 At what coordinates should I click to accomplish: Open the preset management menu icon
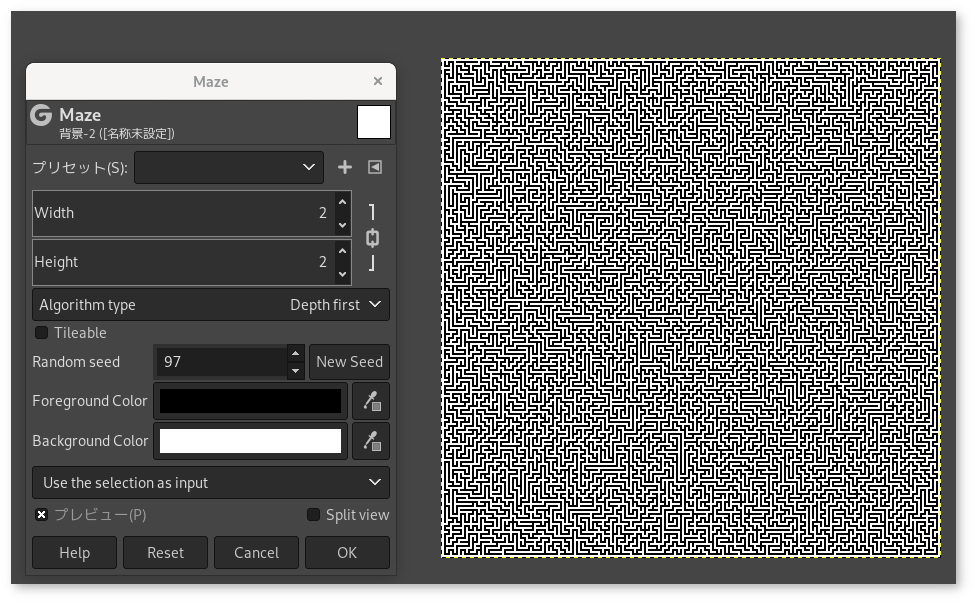[x=375, y=168]
